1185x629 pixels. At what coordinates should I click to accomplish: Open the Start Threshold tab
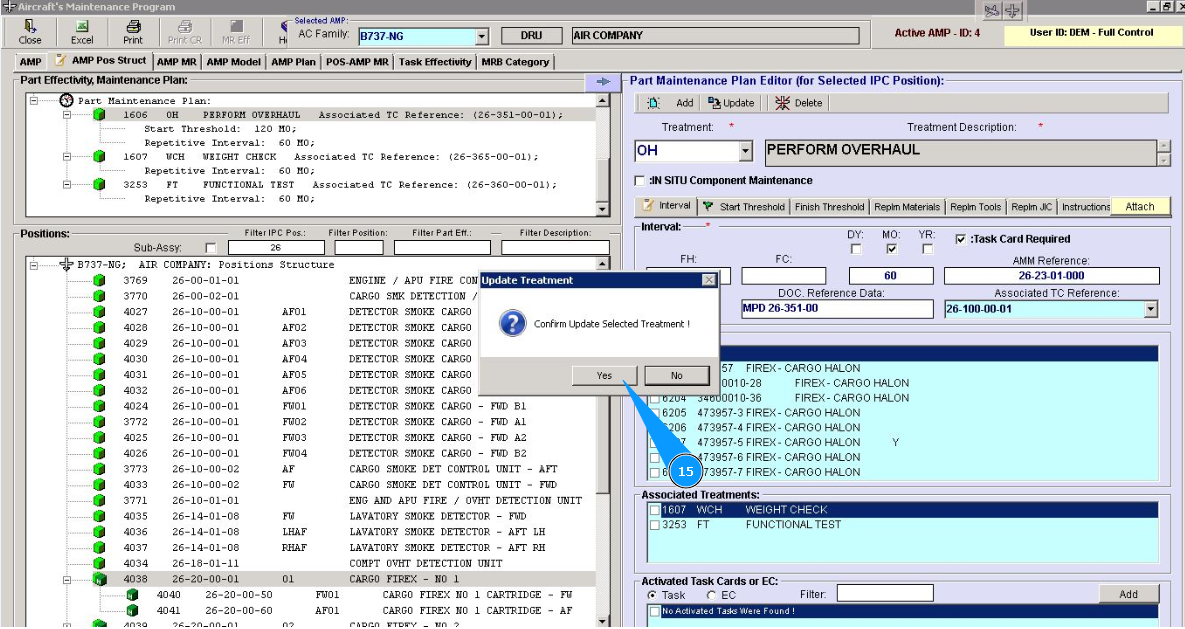point(743,207)
